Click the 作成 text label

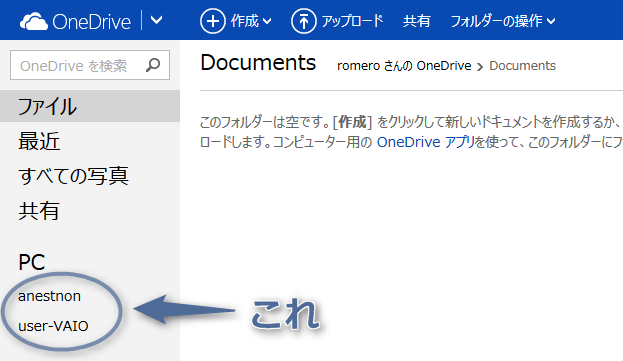(245, 21)
